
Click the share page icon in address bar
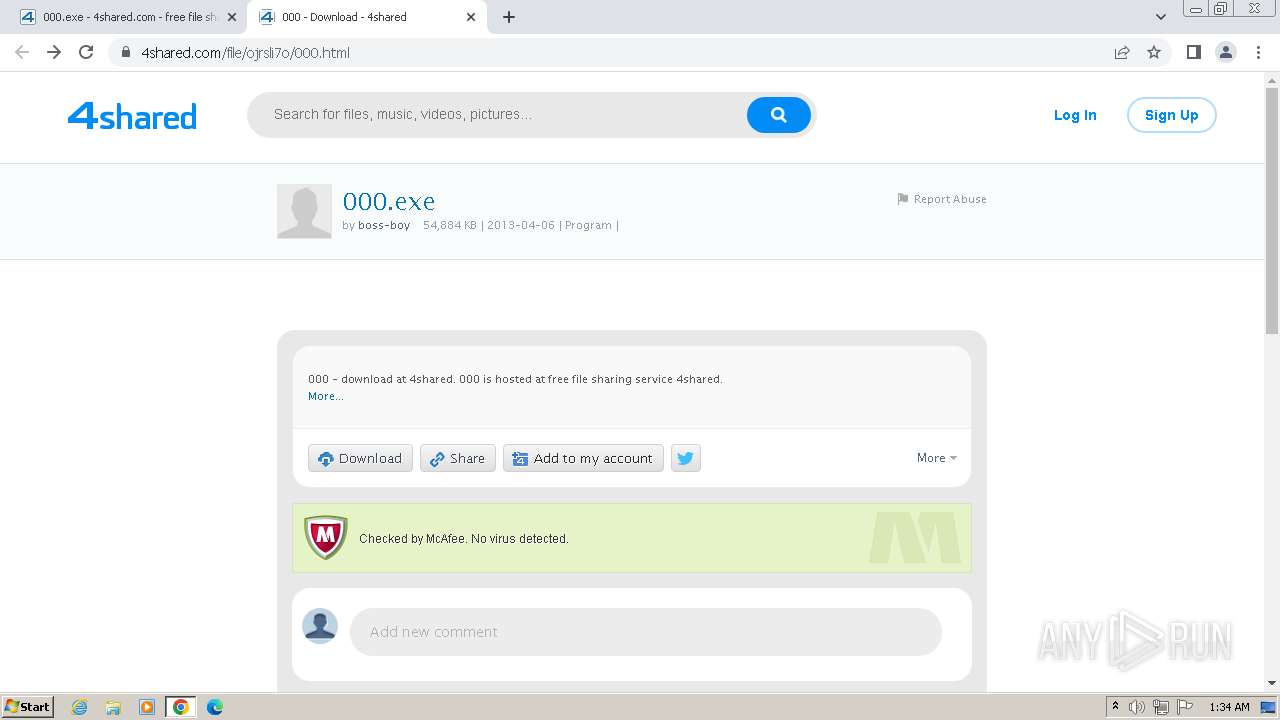pyautogui.click(x=1122, y=52)
